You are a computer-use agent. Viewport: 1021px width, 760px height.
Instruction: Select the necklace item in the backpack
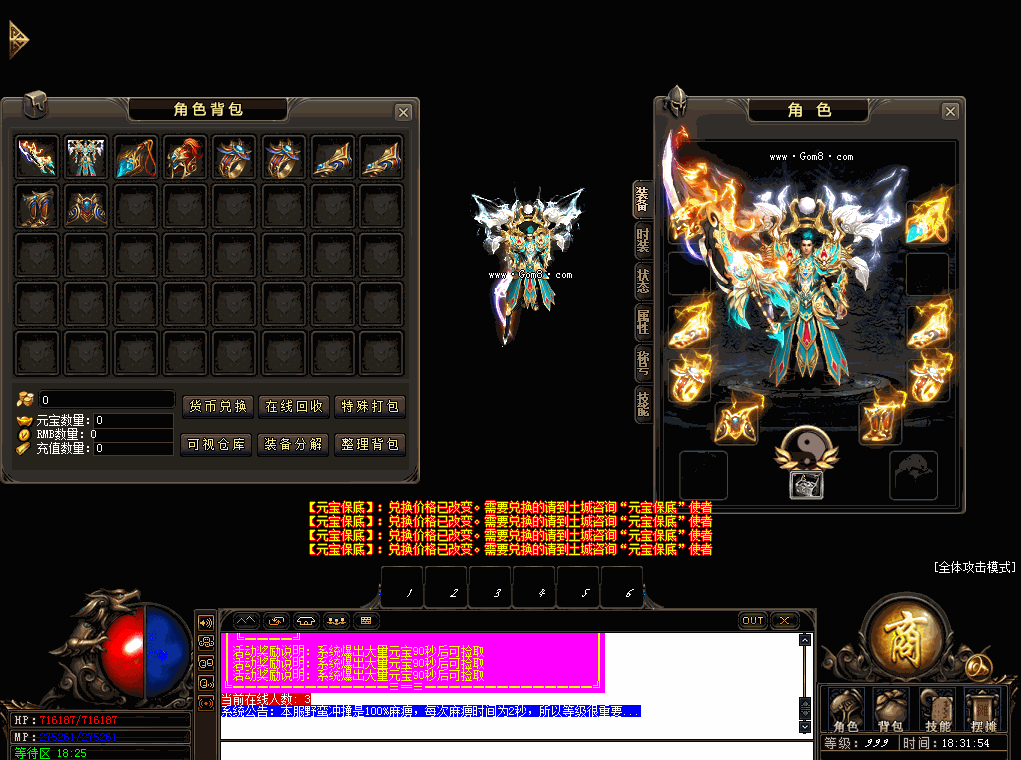[x=136, y=156]
